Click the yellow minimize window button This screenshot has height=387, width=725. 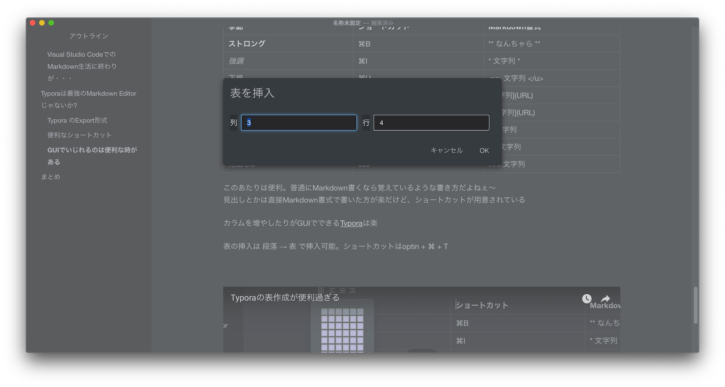point(42,23)
